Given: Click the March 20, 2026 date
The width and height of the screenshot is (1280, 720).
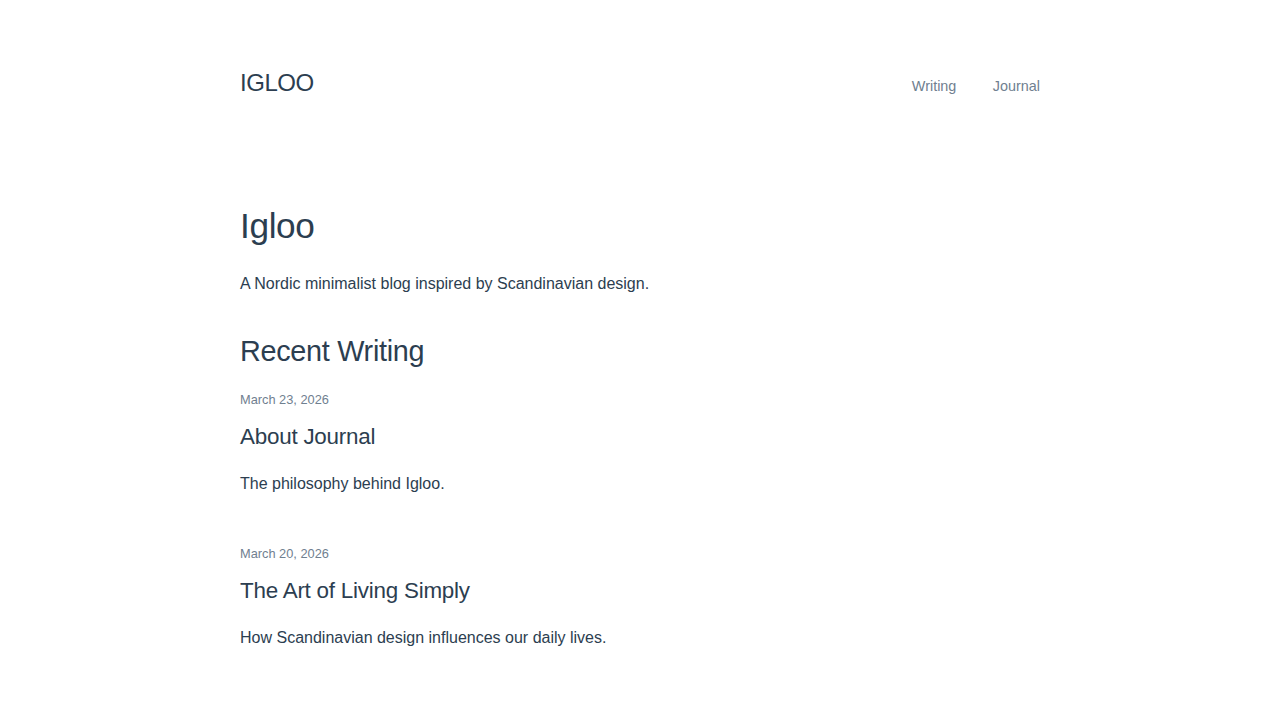Looking at the screenshot, I should [284, 554].
